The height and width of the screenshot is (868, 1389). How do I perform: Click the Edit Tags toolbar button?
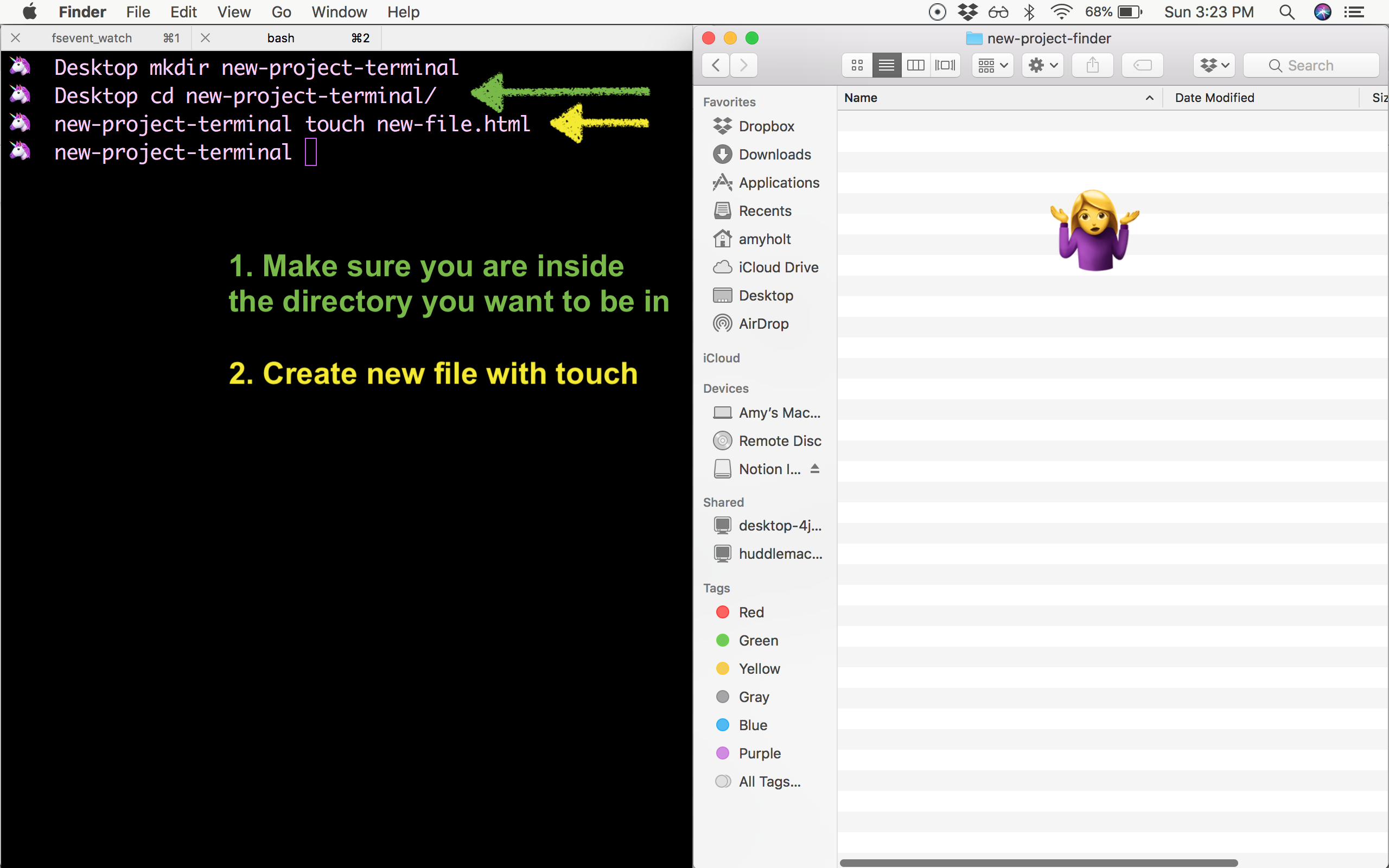point(1142,66)
